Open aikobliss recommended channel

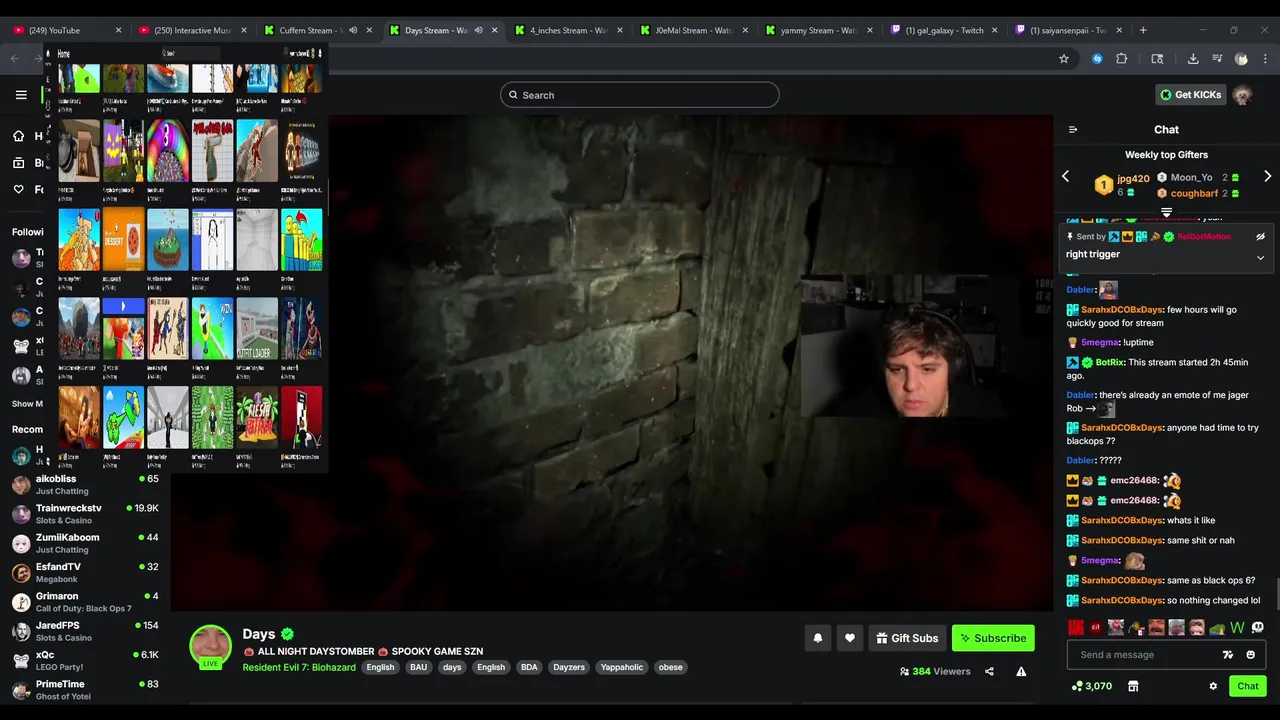pyautogui.click(x=86, y=484)
